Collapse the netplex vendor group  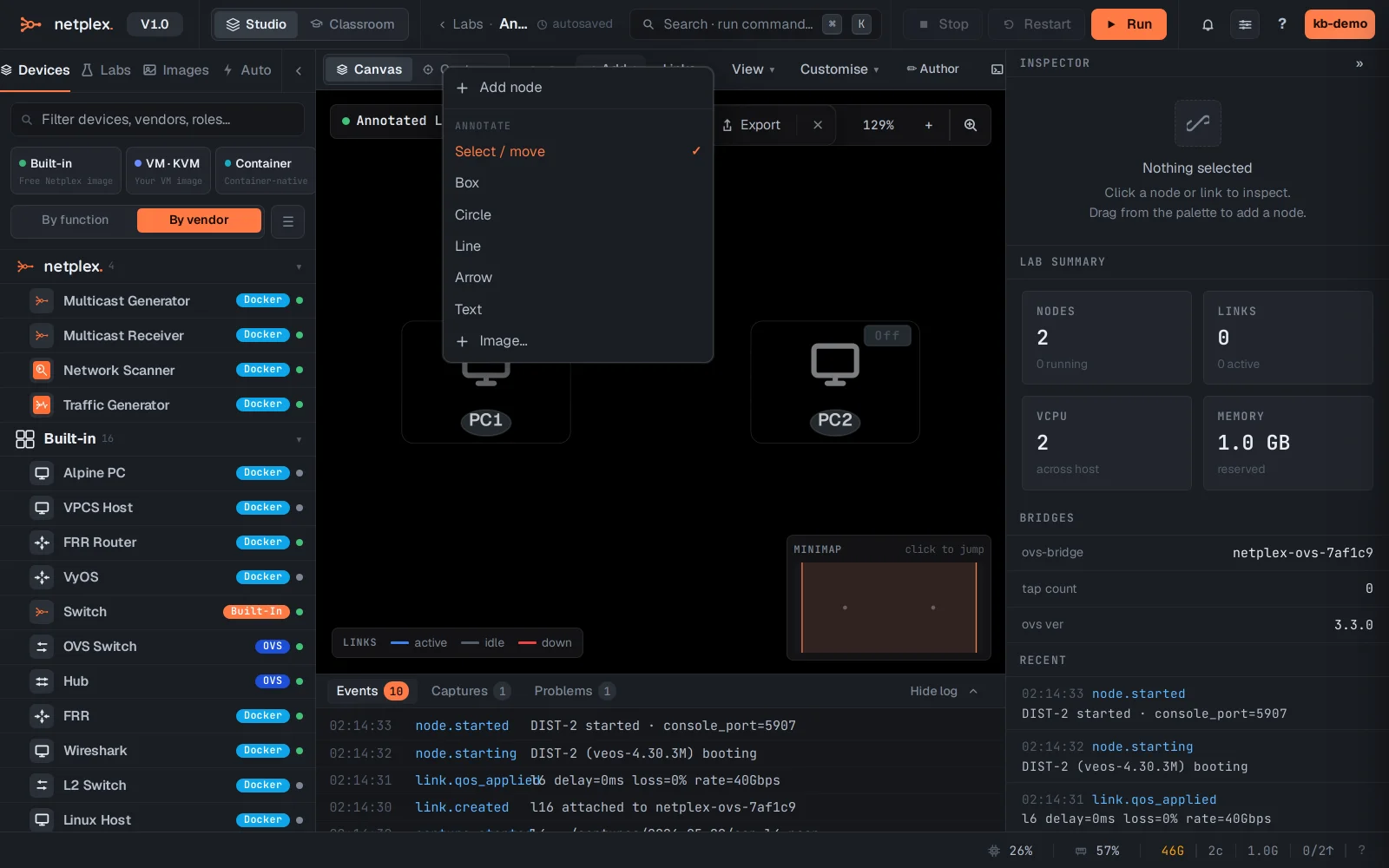point(299,267)
